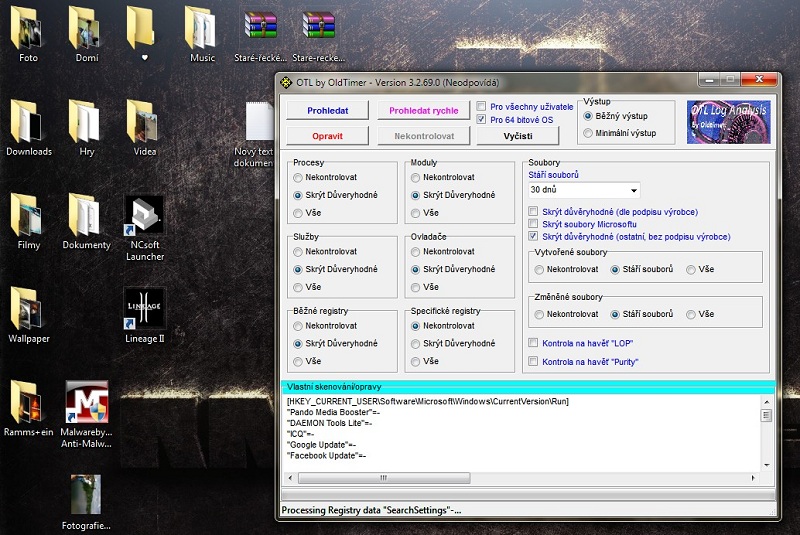Click the OTL Log Analysis banner
This screenshot has height=535, width=800.
[x=729, y=122]
